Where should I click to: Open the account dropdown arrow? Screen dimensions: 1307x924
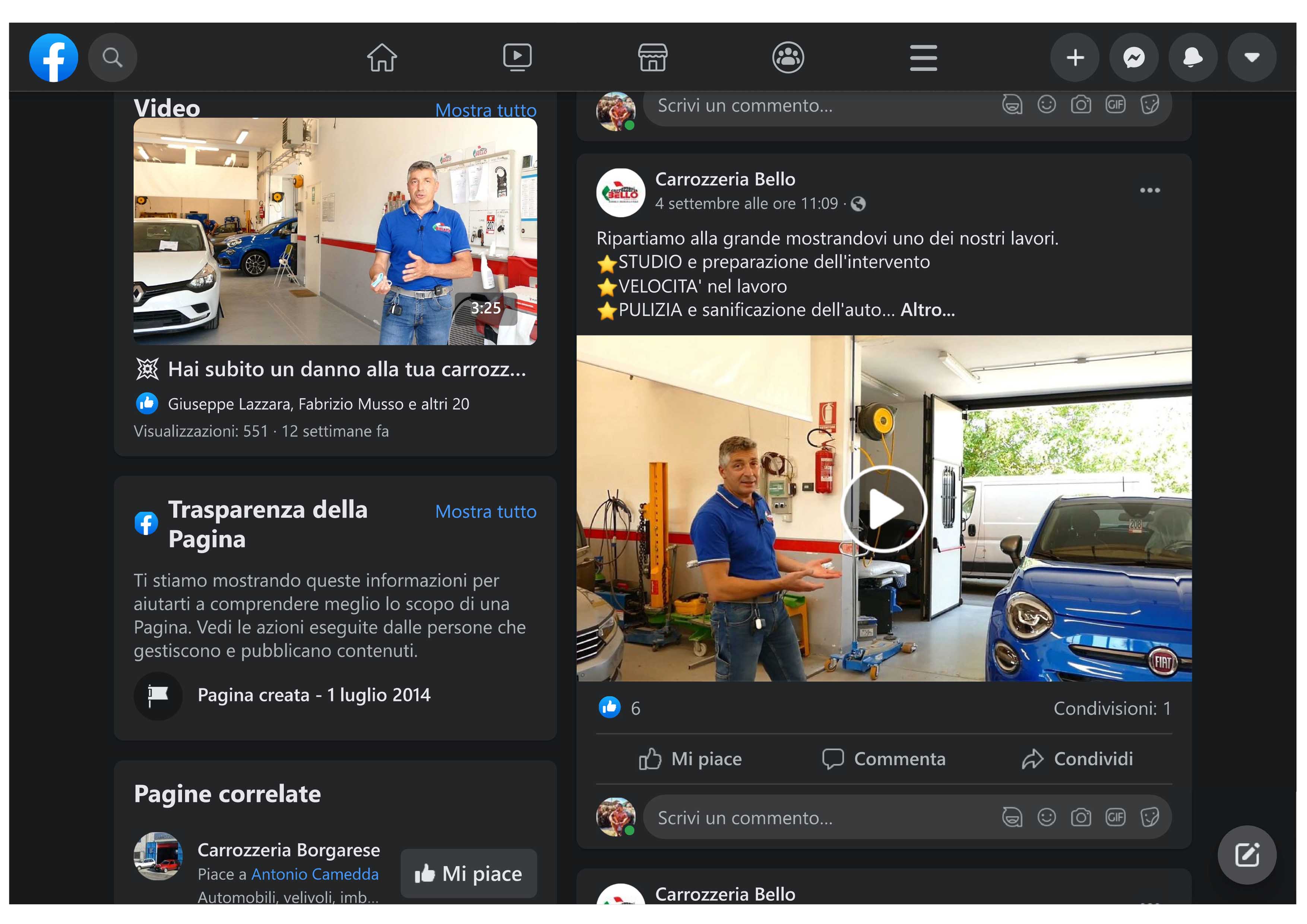tap(1251, 57)
